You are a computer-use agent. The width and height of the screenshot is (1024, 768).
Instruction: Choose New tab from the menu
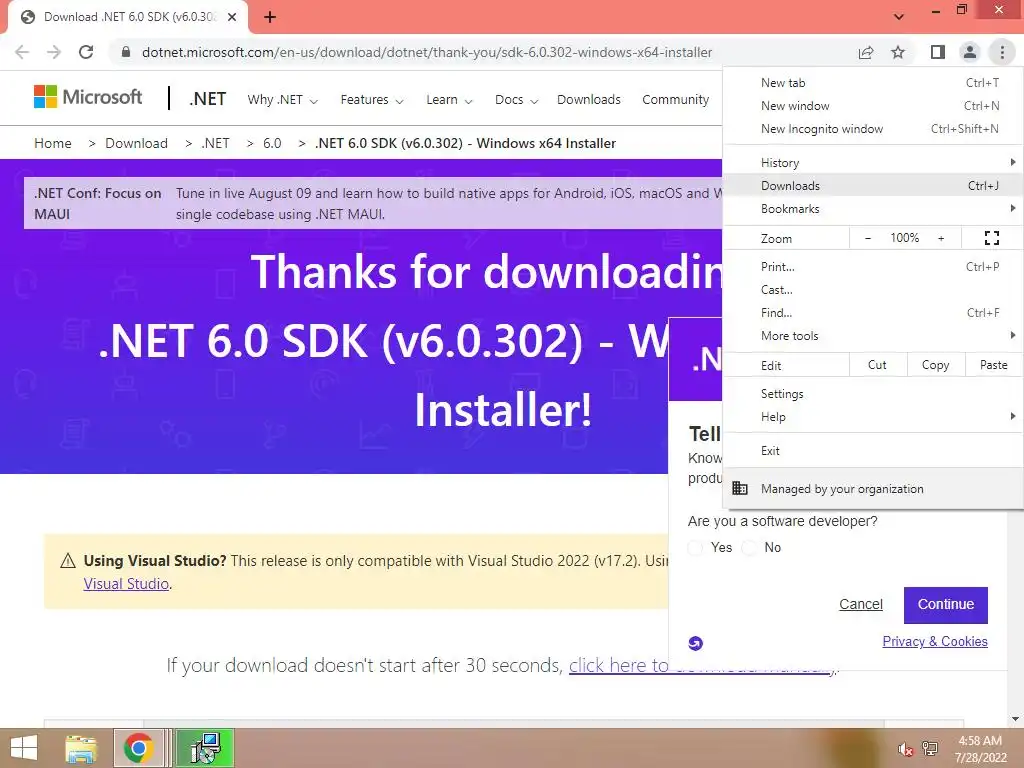[873, 83]
